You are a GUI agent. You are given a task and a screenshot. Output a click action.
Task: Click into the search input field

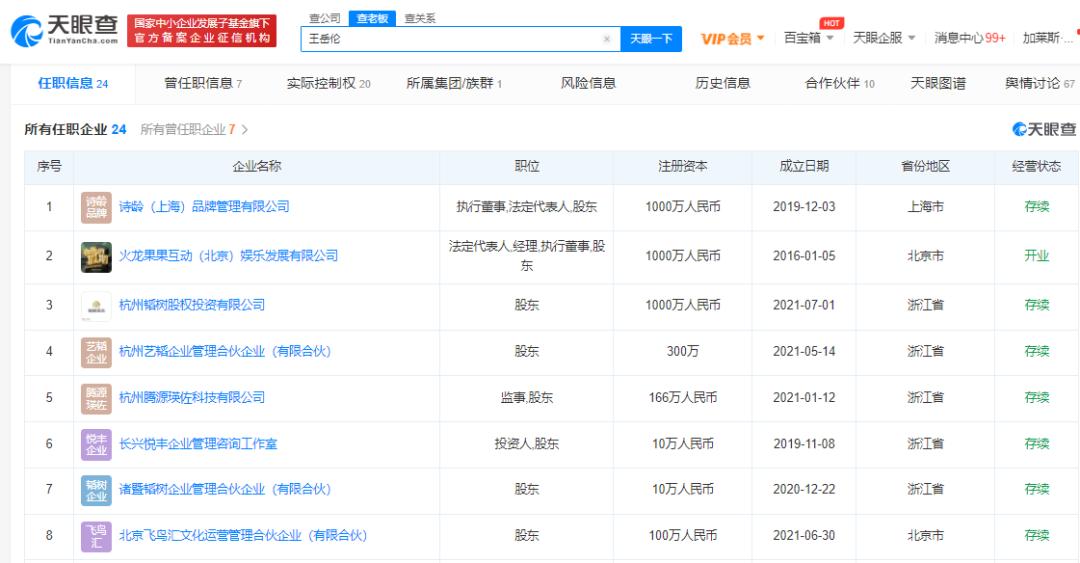click(450, 39)
